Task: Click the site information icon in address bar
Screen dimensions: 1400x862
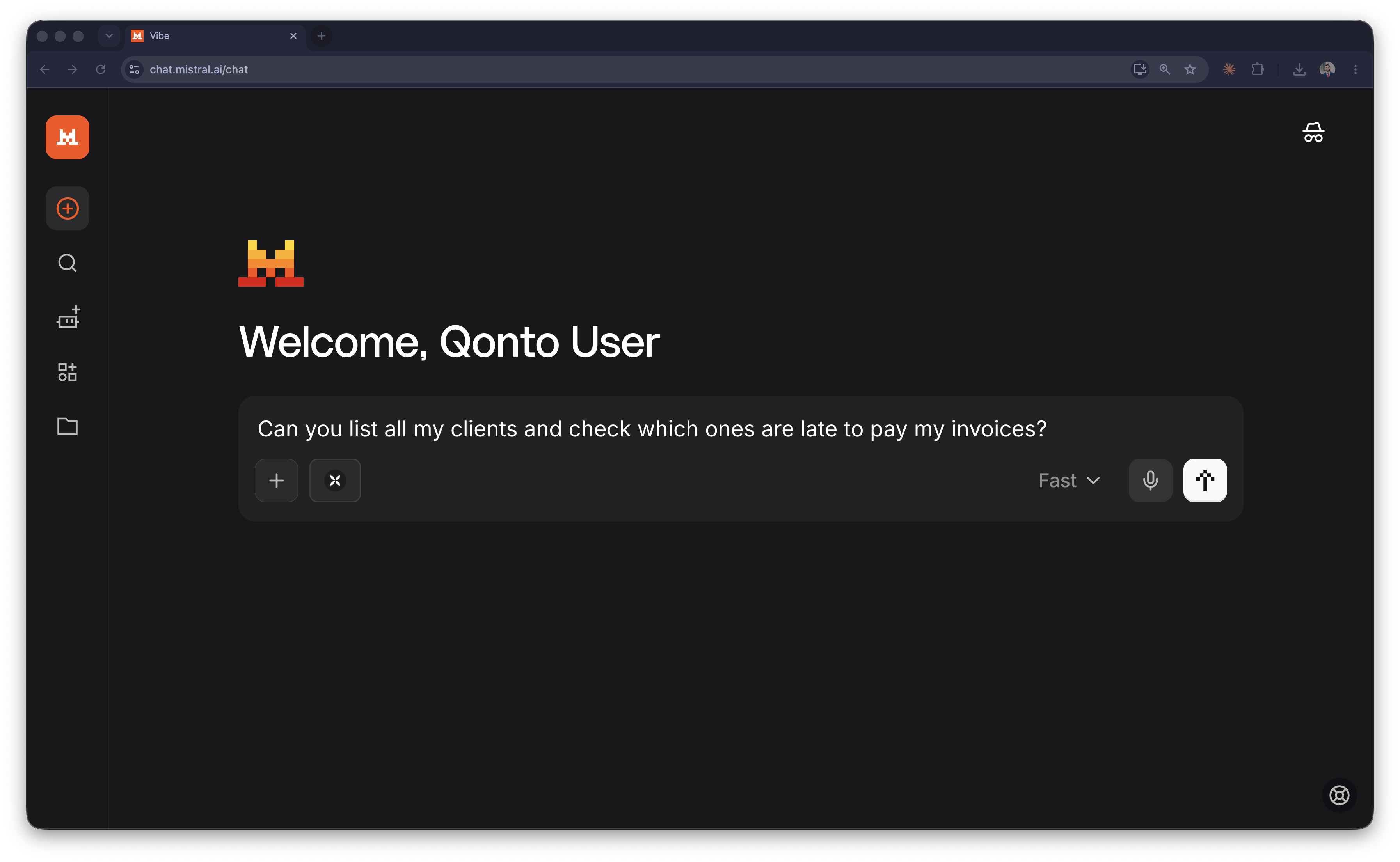Action: [x=134, y=69]
